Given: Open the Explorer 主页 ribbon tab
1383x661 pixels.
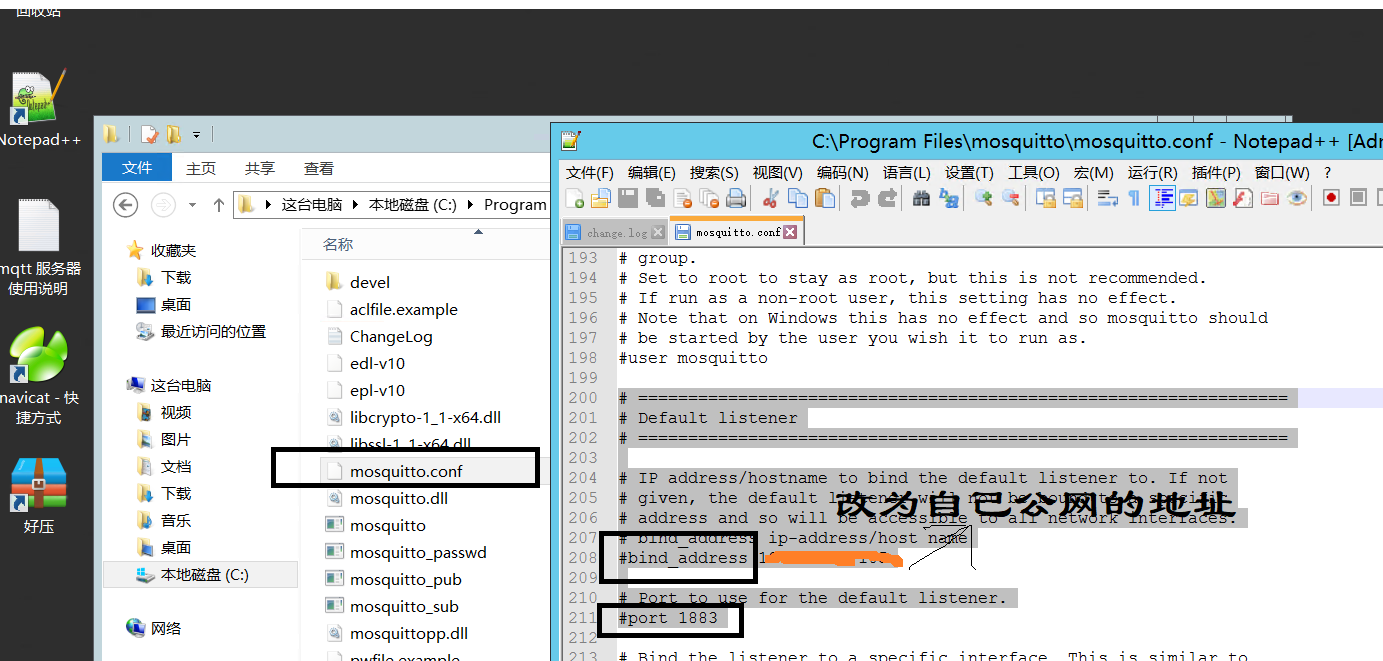Looking at the screenshot, I should pos(201,169).
